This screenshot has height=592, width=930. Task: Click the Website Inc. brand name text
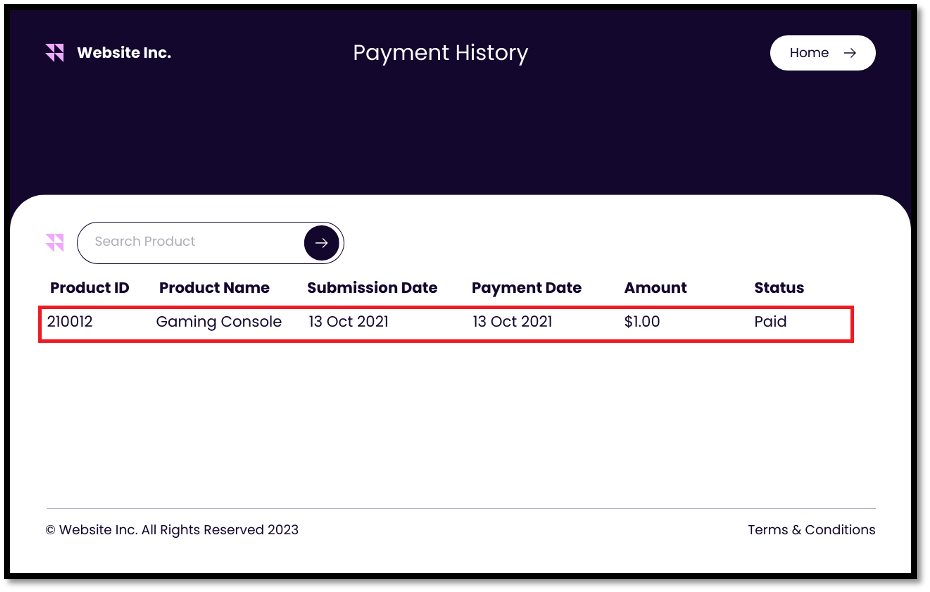pyautogui.click(x=124, y=53)
